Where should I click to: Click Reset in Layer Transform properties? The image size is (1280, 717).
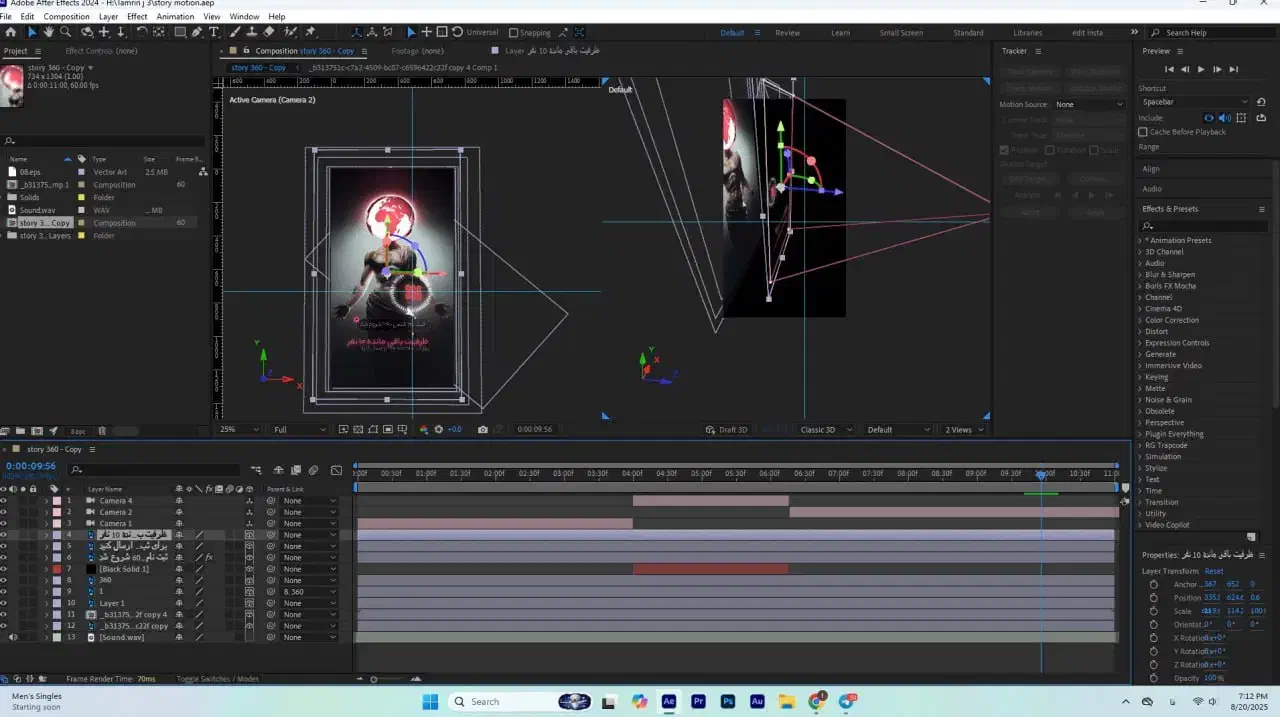pyautogui.click(x=1213, y=571)
